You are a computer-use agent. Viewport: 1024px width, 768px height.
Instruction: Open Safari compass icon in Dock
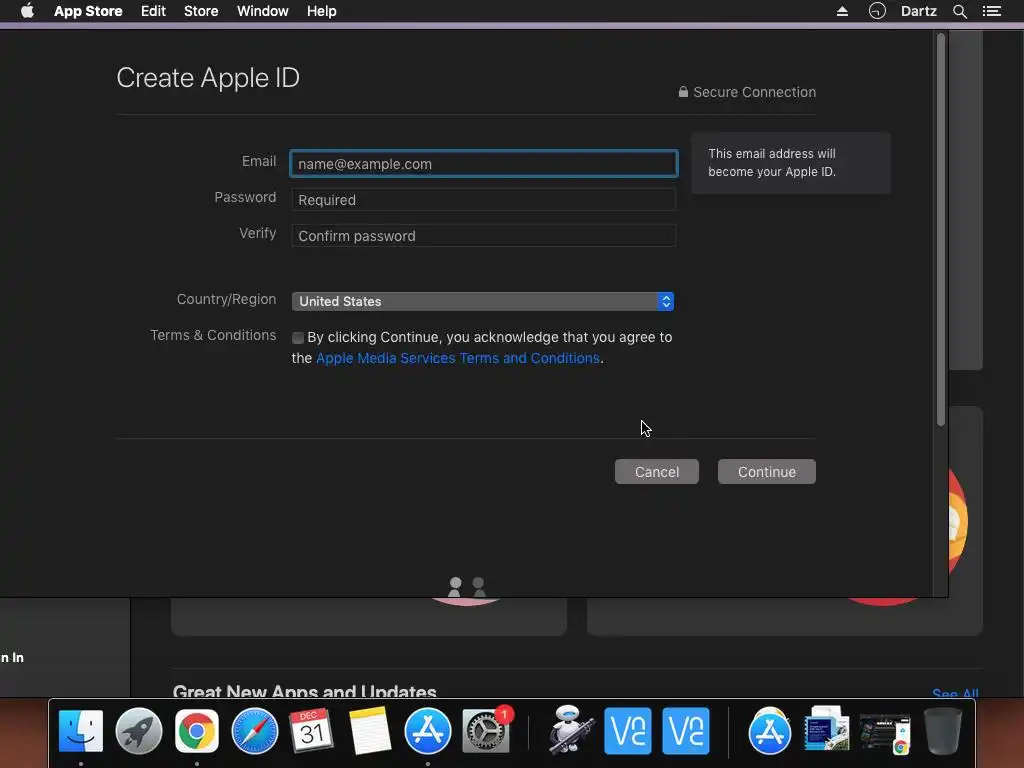[x=255, y=731]
